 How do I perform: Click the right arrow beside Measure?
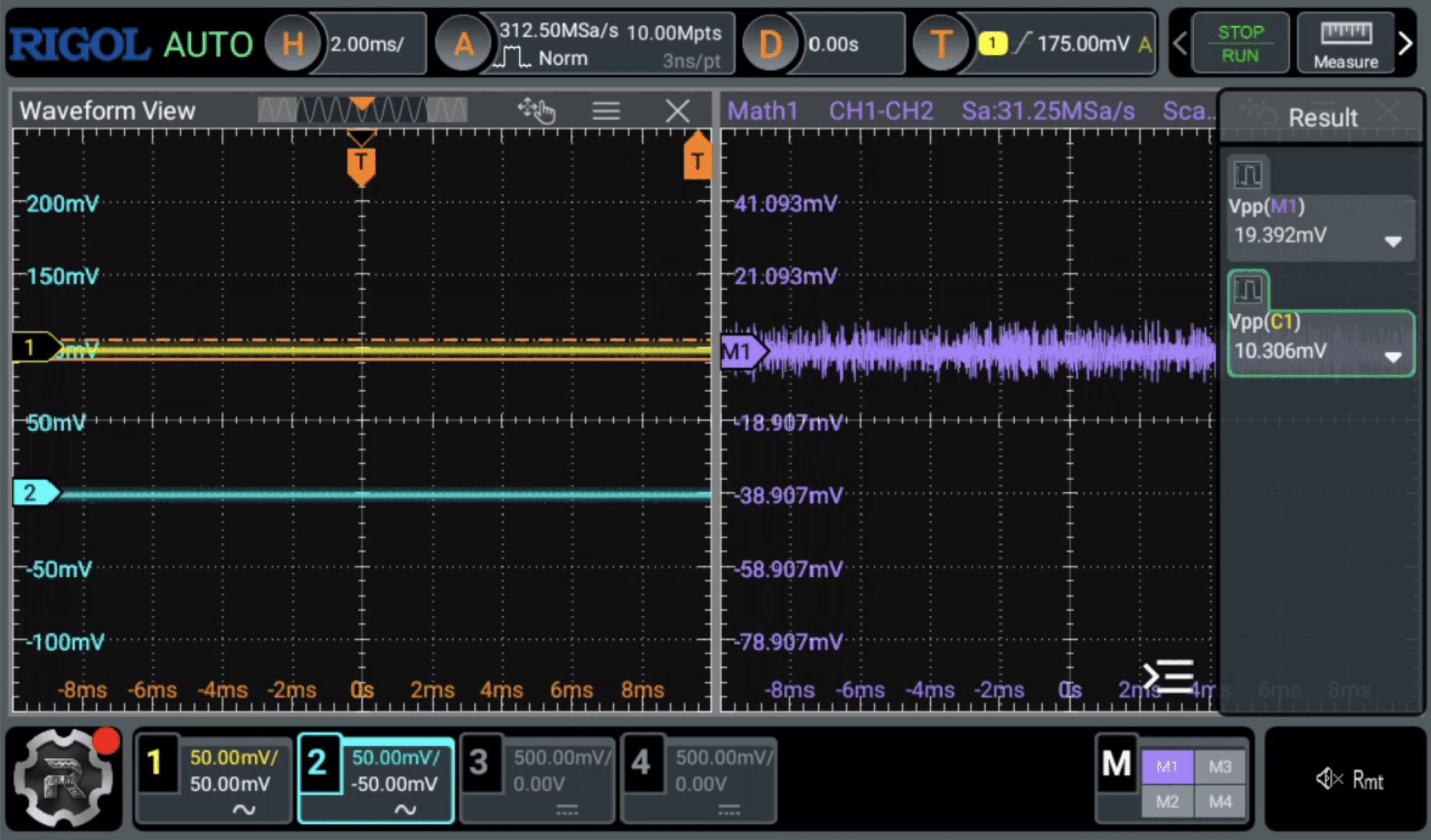(1405, 44)
